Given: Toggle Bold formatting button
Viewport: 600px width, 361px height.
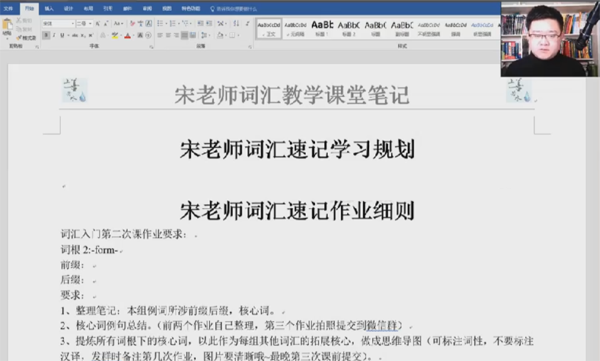Looking at the screenshot, I should (x=46, y=35).
